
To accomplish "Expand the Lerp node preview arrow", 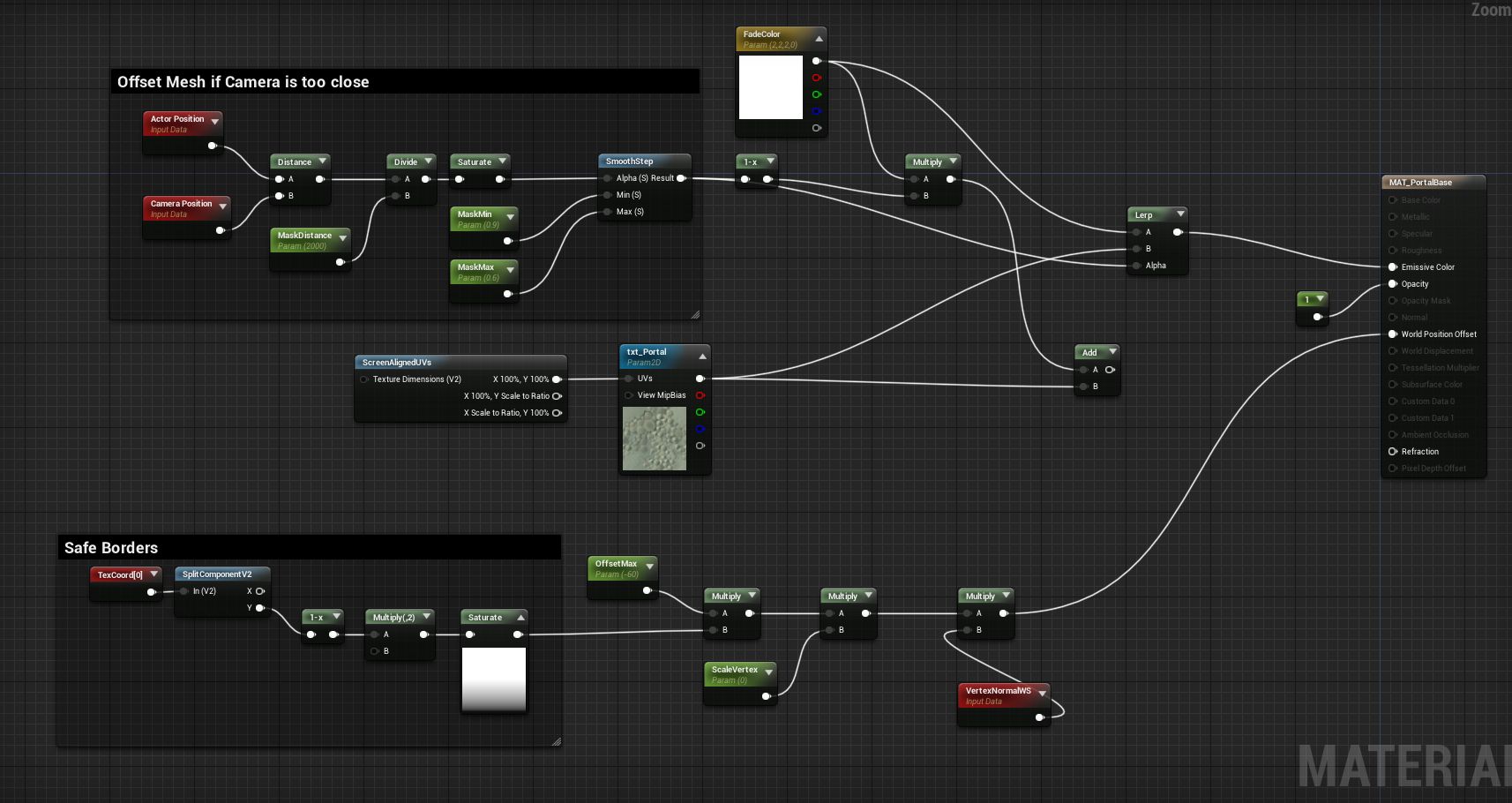I will (x=1180, y=214).
